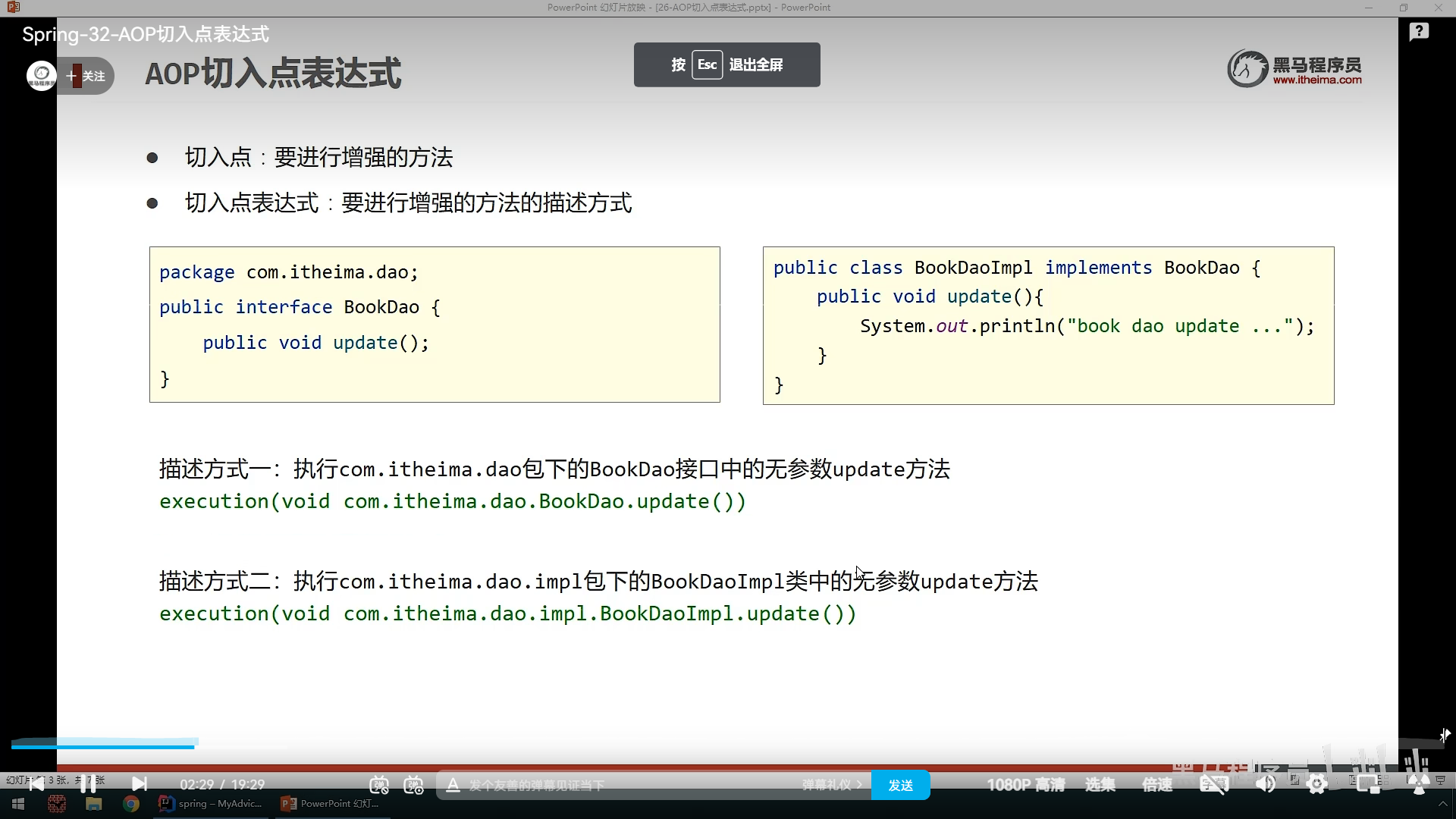The width and height of the screenshot is (1456, 819).
Task: Follow uploader with the +关注 button
Action: (86, 76)
